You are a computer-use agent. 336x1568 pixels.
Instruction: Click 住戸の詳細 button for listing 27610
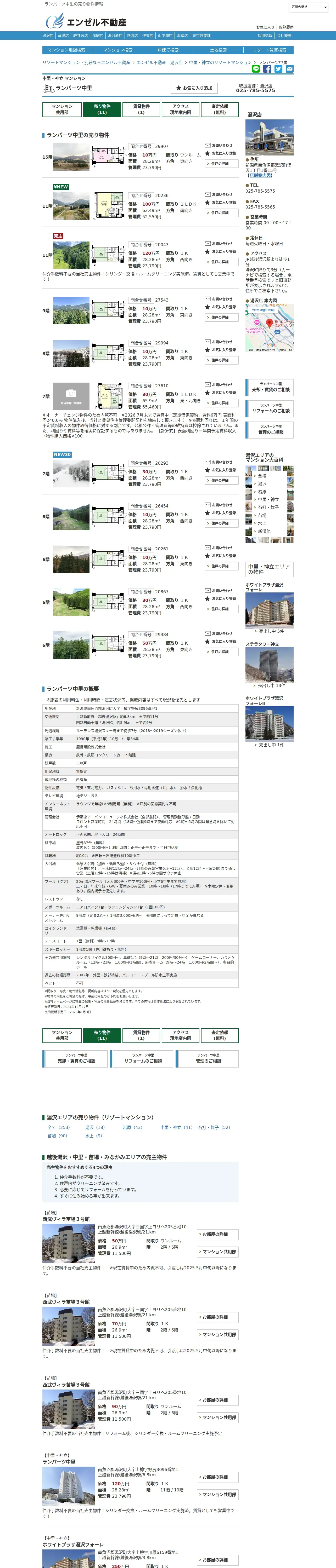(221, 403)
